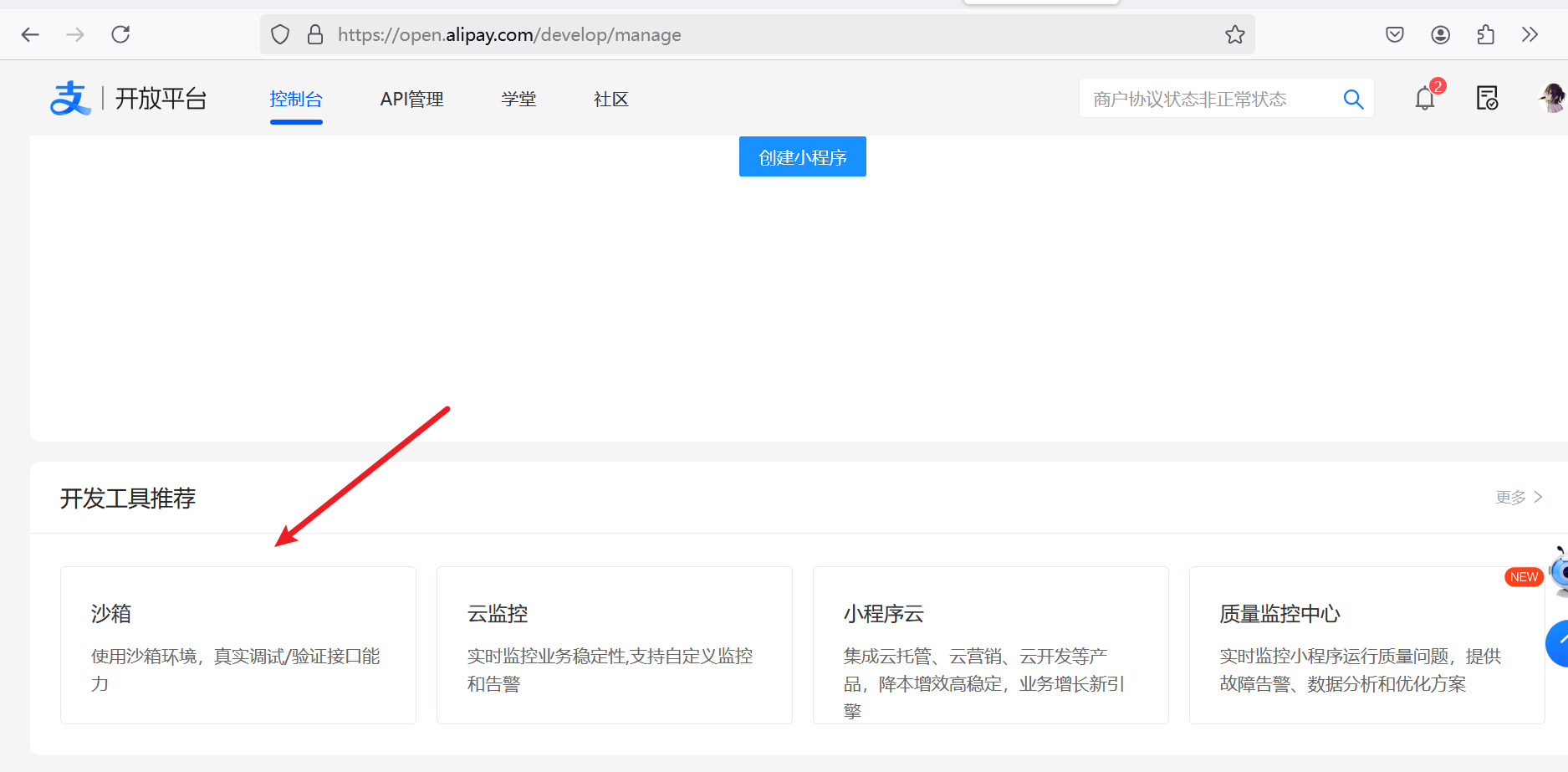Viewport: 1568px width, 772px height.
Task: Click the user avatar picture
Action: [x=1552, y=99]
